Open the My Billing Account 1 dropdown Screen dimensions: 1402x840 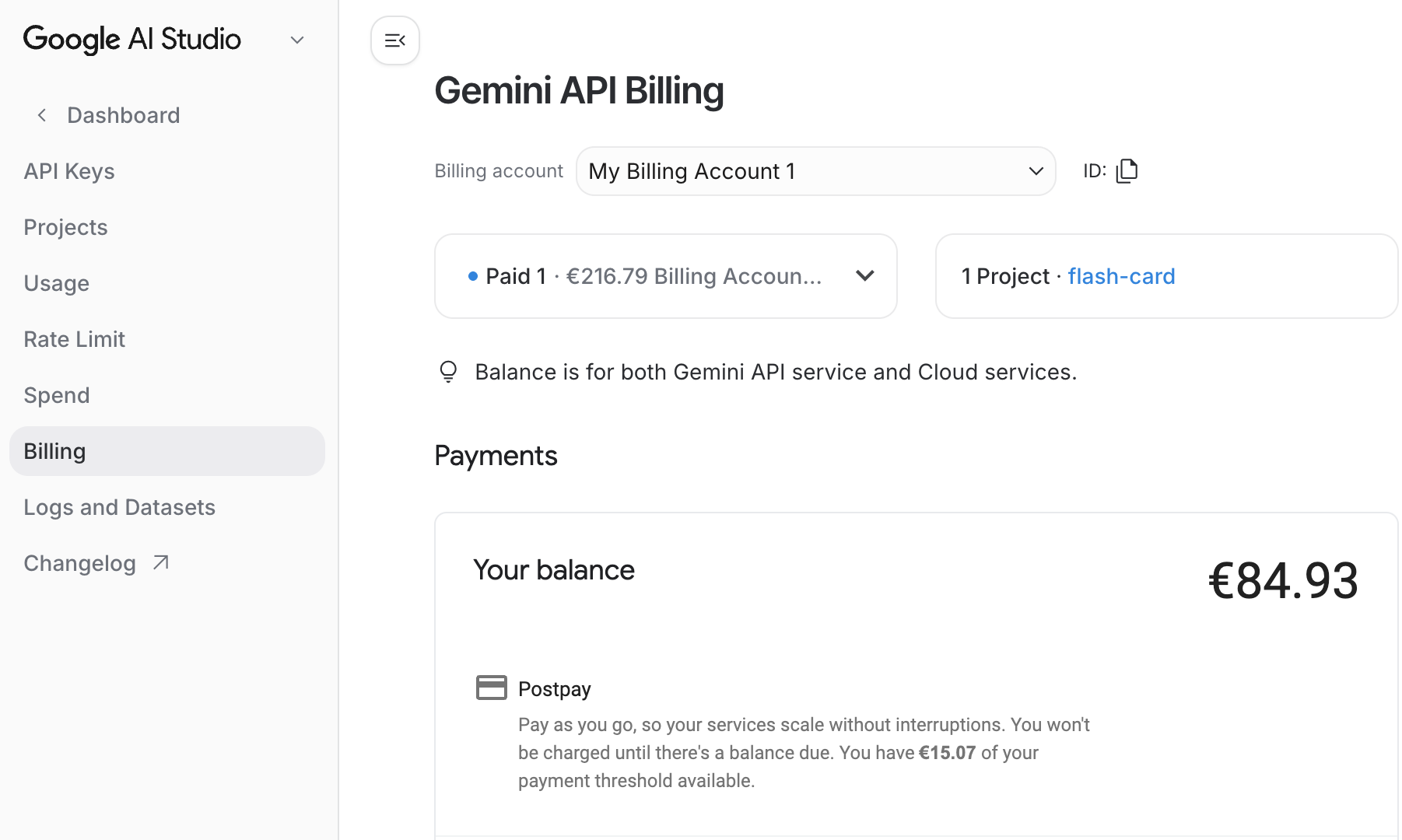[x=815, y=171]
